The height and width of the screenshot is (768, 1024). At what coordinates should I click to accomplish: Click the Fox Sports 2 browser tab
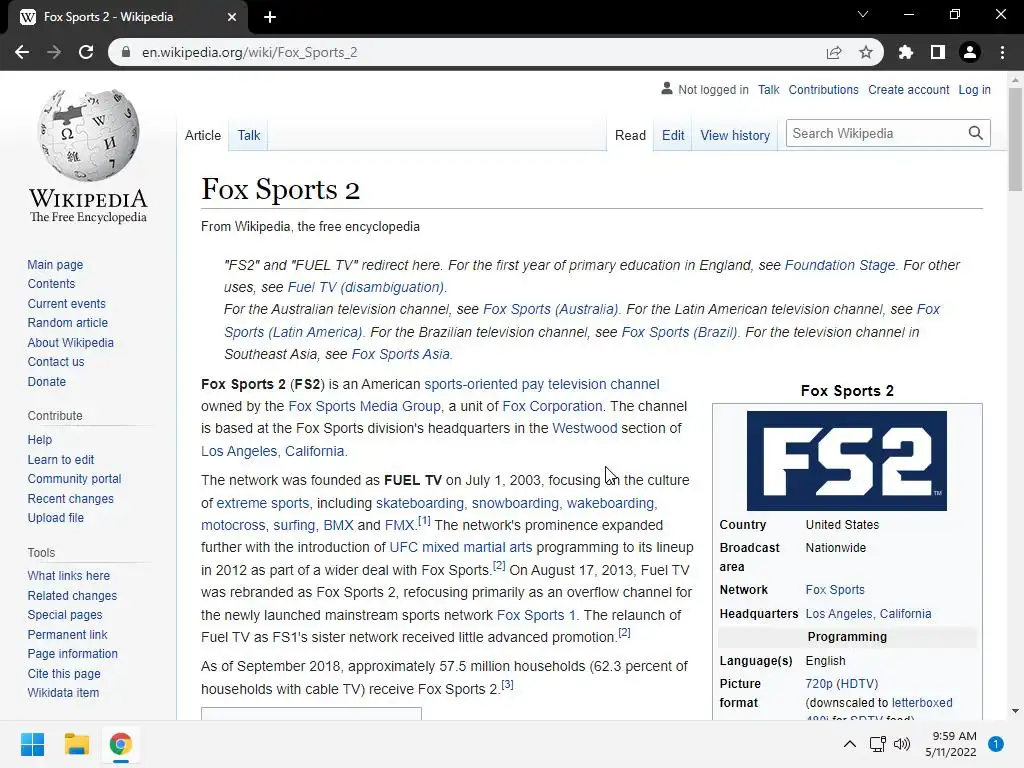(x=127, y=17)
